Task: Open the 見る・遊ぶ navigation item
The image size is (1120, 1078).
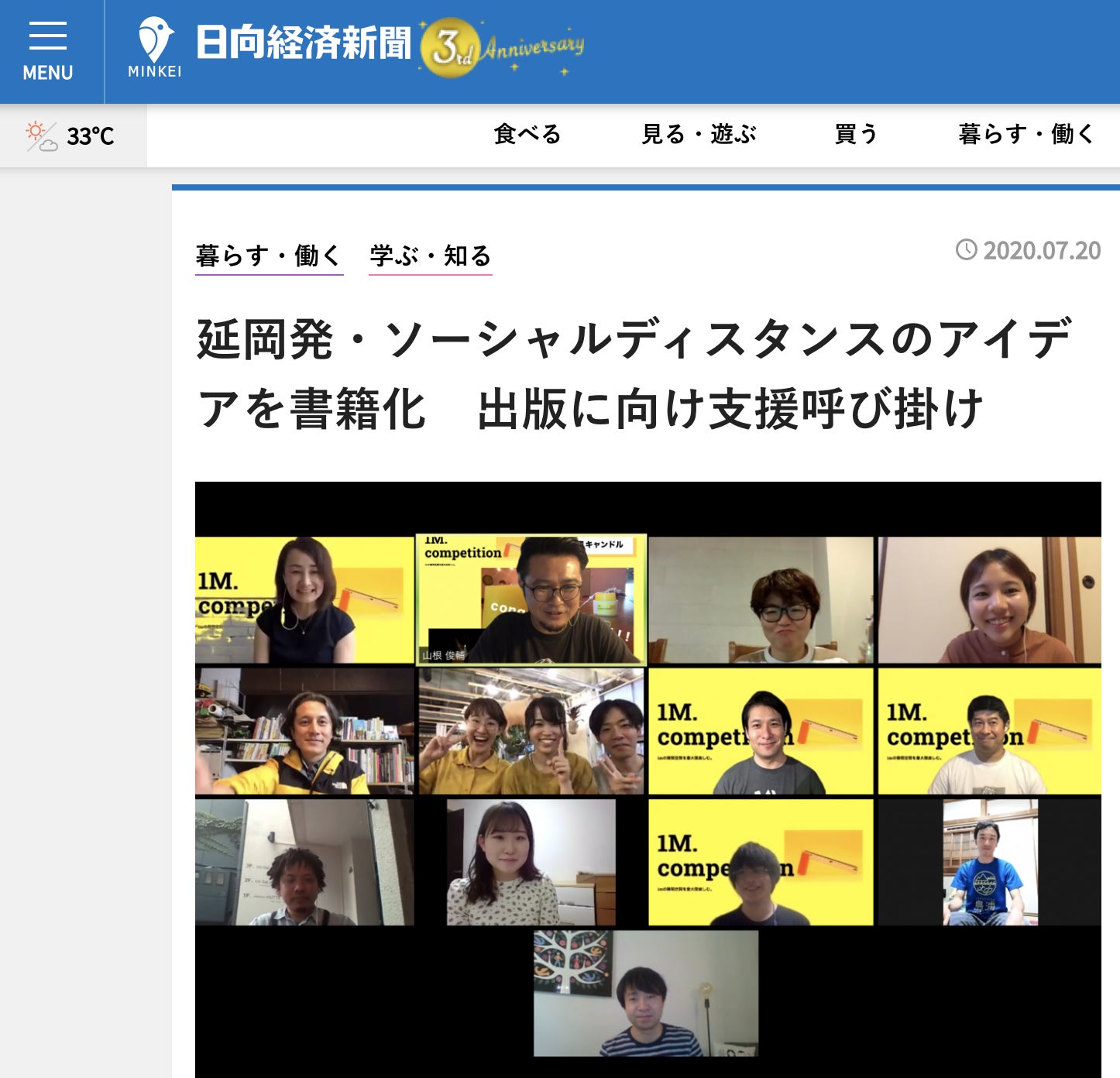Action: pos(699,135)
